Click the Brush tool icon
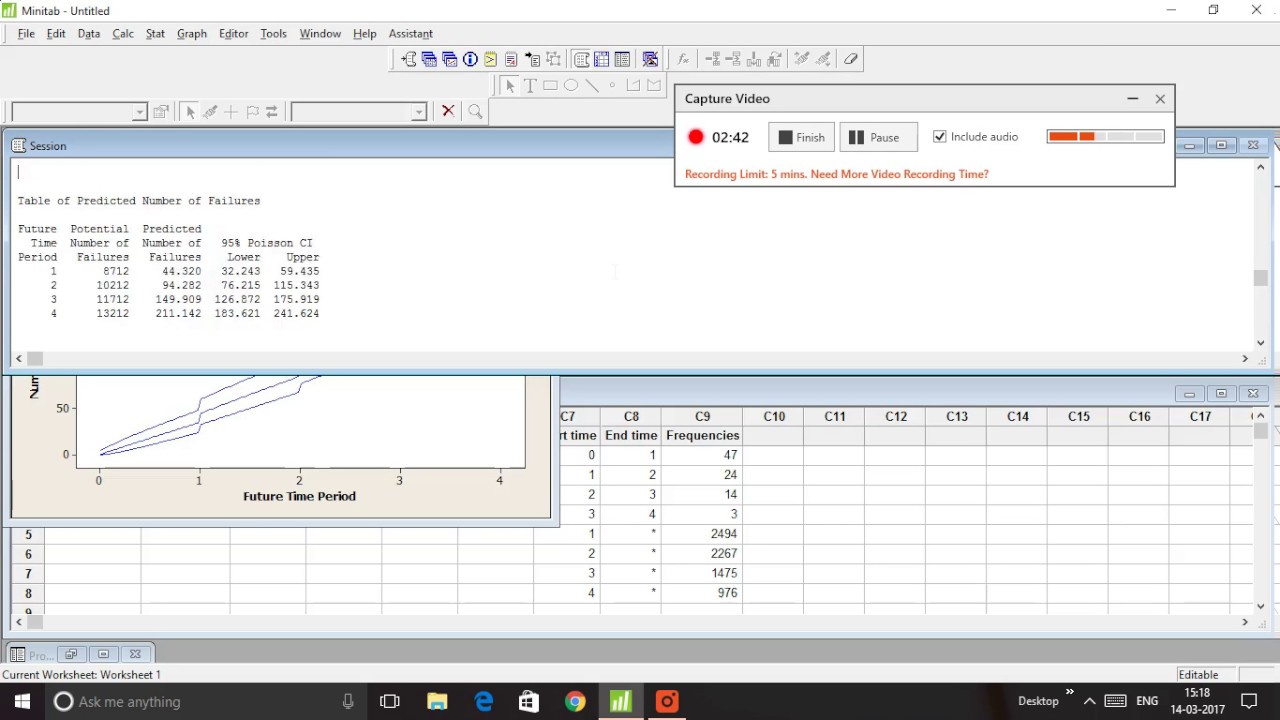Viewport: 1280px width, 720px height. 210,111
